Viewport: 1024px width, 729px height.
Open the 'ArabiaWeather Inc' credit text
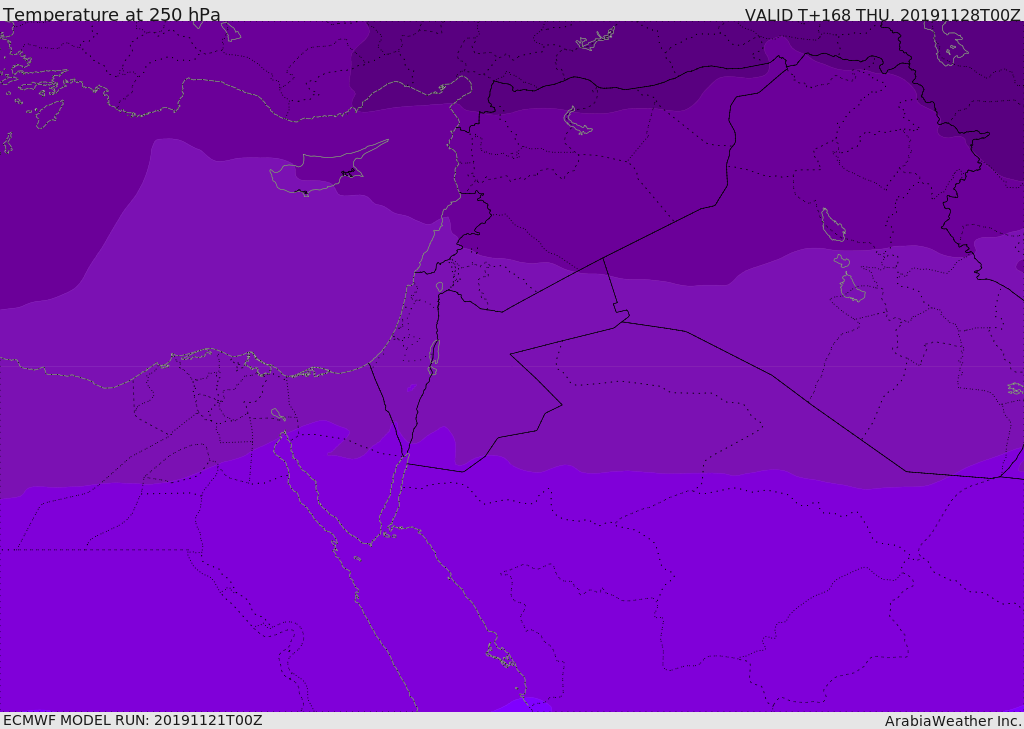[x=953, y=721]
